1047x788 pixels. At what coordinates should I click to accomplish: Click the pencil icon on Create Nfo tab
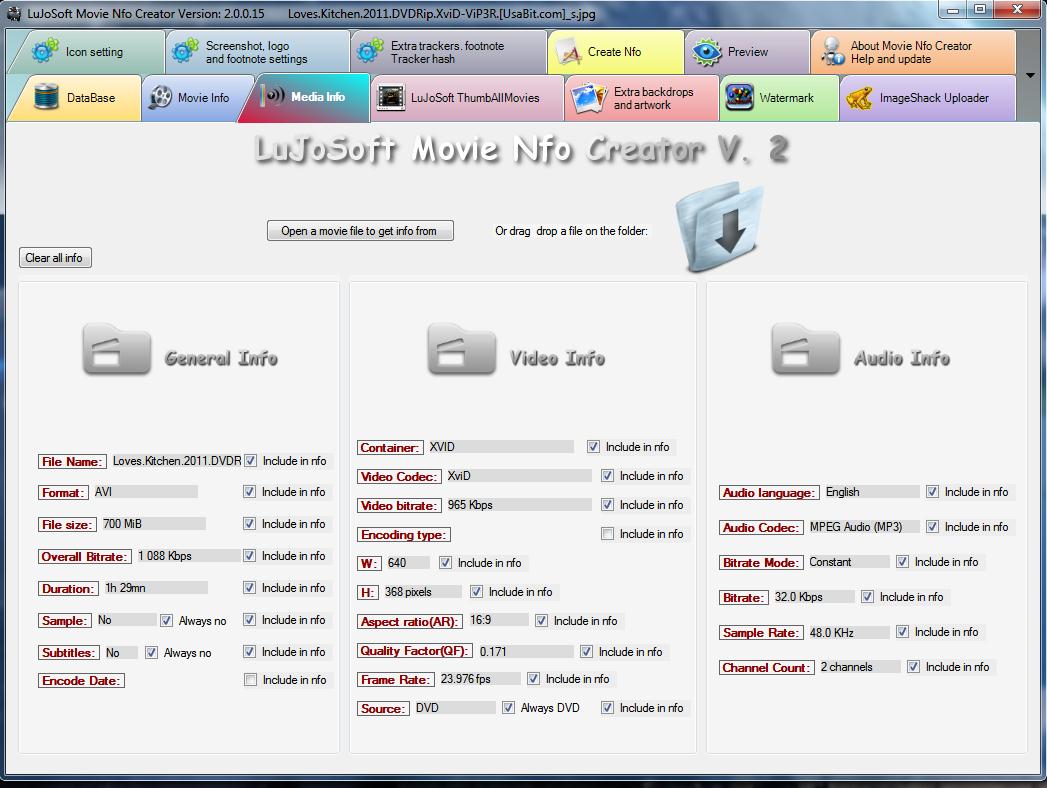click(568, 52)
